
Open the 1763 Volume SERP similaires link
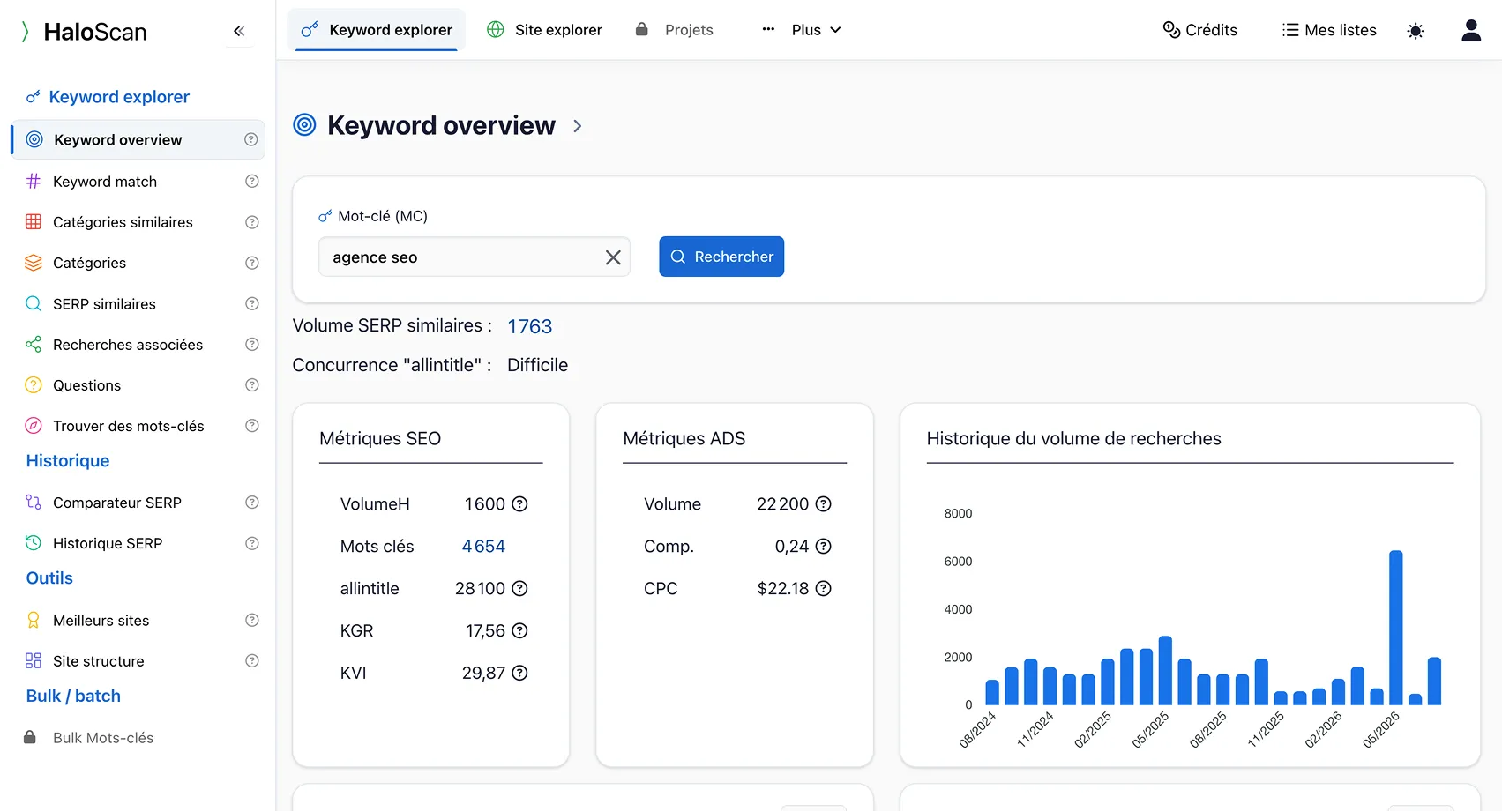(529, 326)
